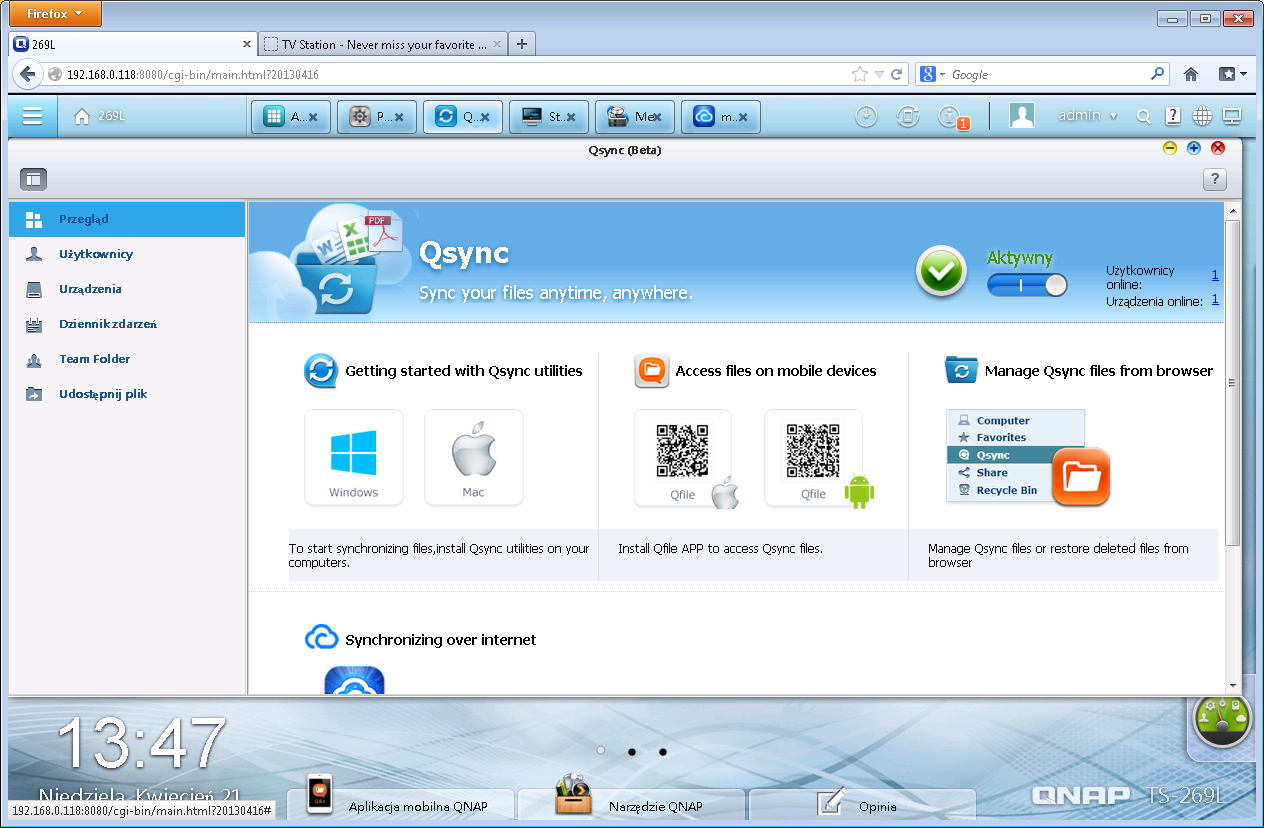1264x828 pixels.
Task: Click the Access files on mobile devices icon
Action: tap(651, 371)
